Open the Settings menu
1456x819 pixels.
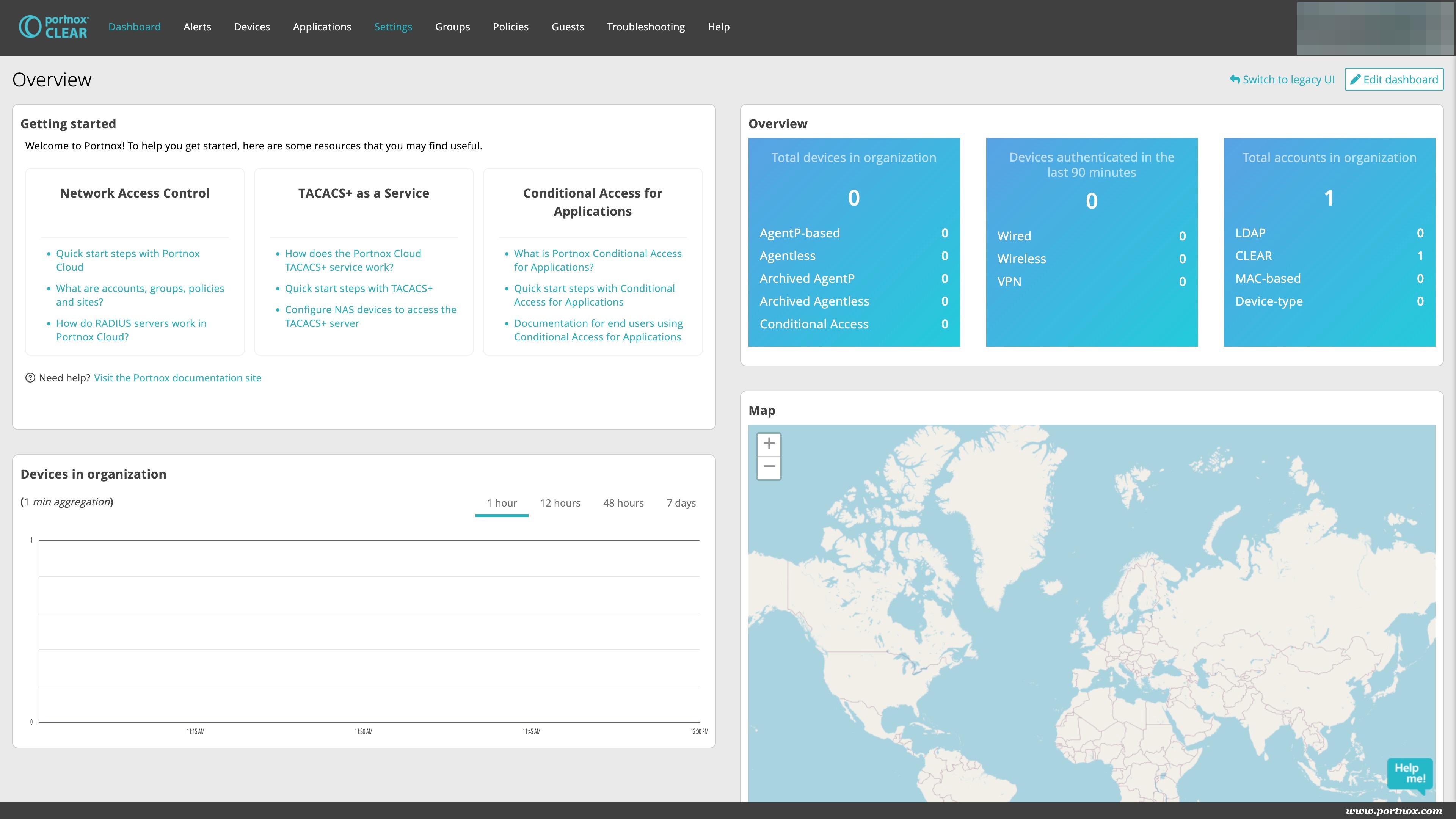click(393, 27)
